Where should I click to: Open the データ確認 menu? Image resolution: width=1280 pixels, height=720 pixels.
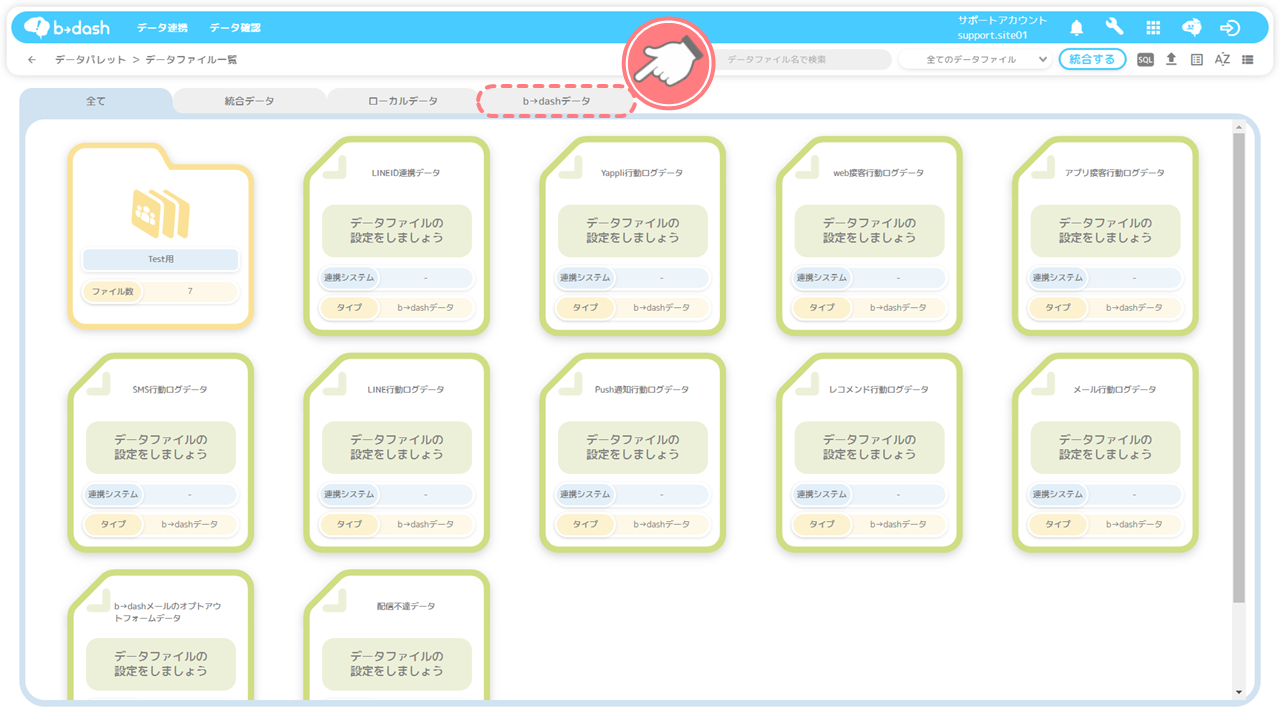[235, 28]
